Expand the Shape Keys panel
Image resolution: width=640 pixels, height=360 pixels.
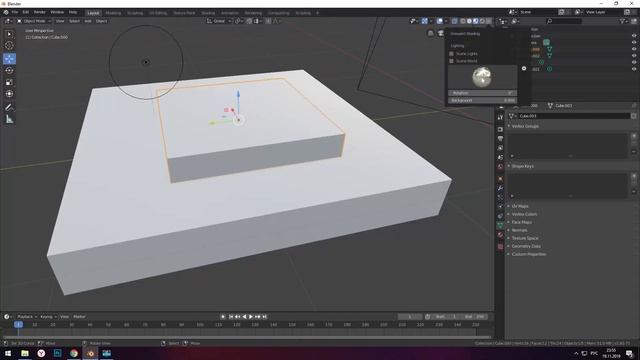coord(521,167)
